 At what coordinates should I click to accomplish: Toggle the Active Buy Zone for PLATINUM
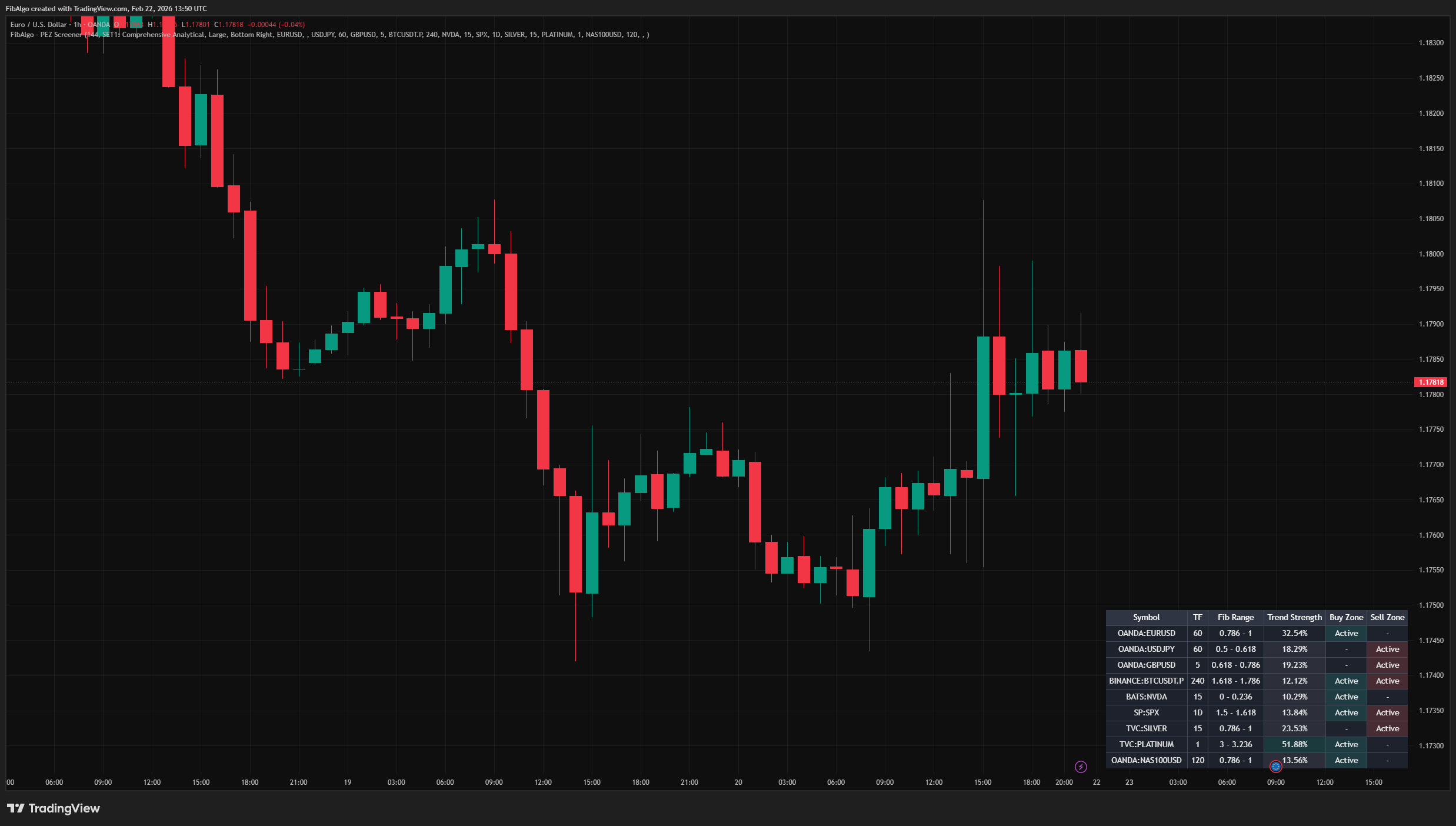pos(1346,744)
